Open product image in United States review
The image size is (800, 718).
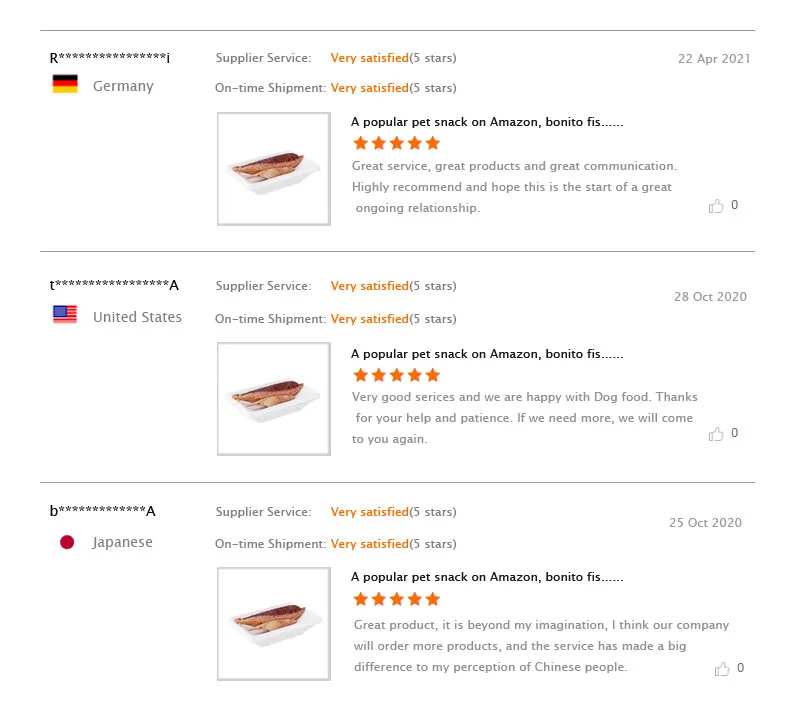(x=274, y=399)
